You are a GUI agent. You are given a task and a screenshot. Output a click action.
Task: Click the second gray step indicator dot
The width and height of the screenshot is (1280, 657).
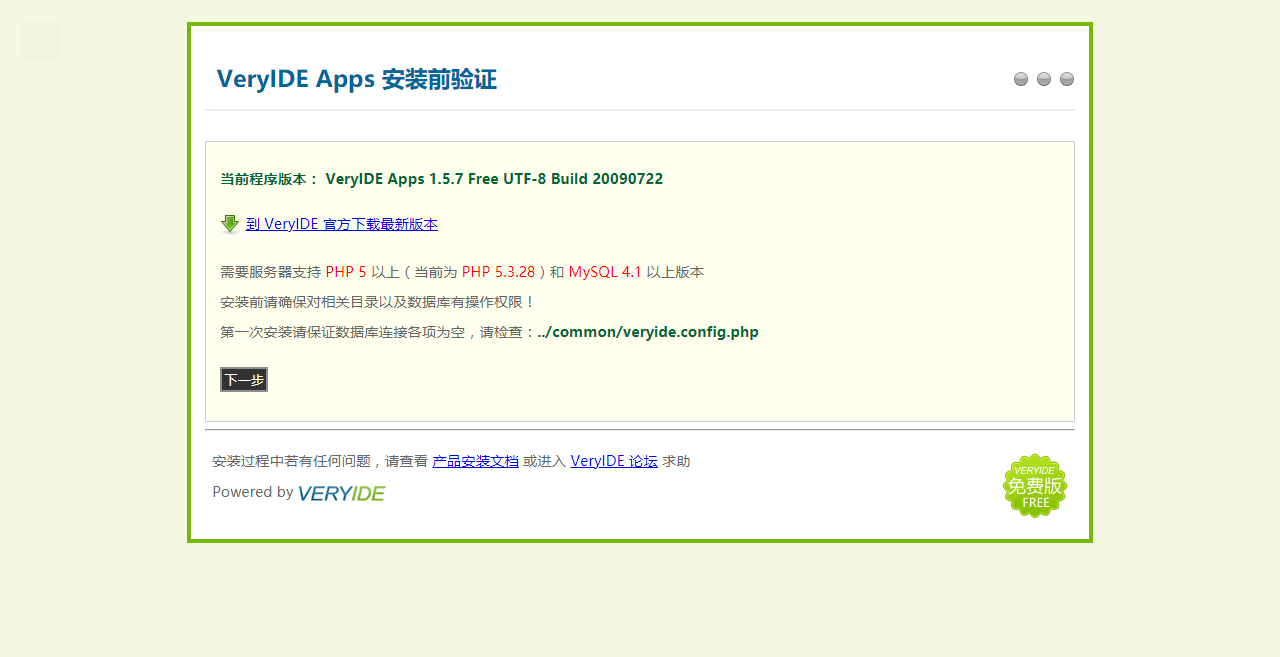[1044, 79]
